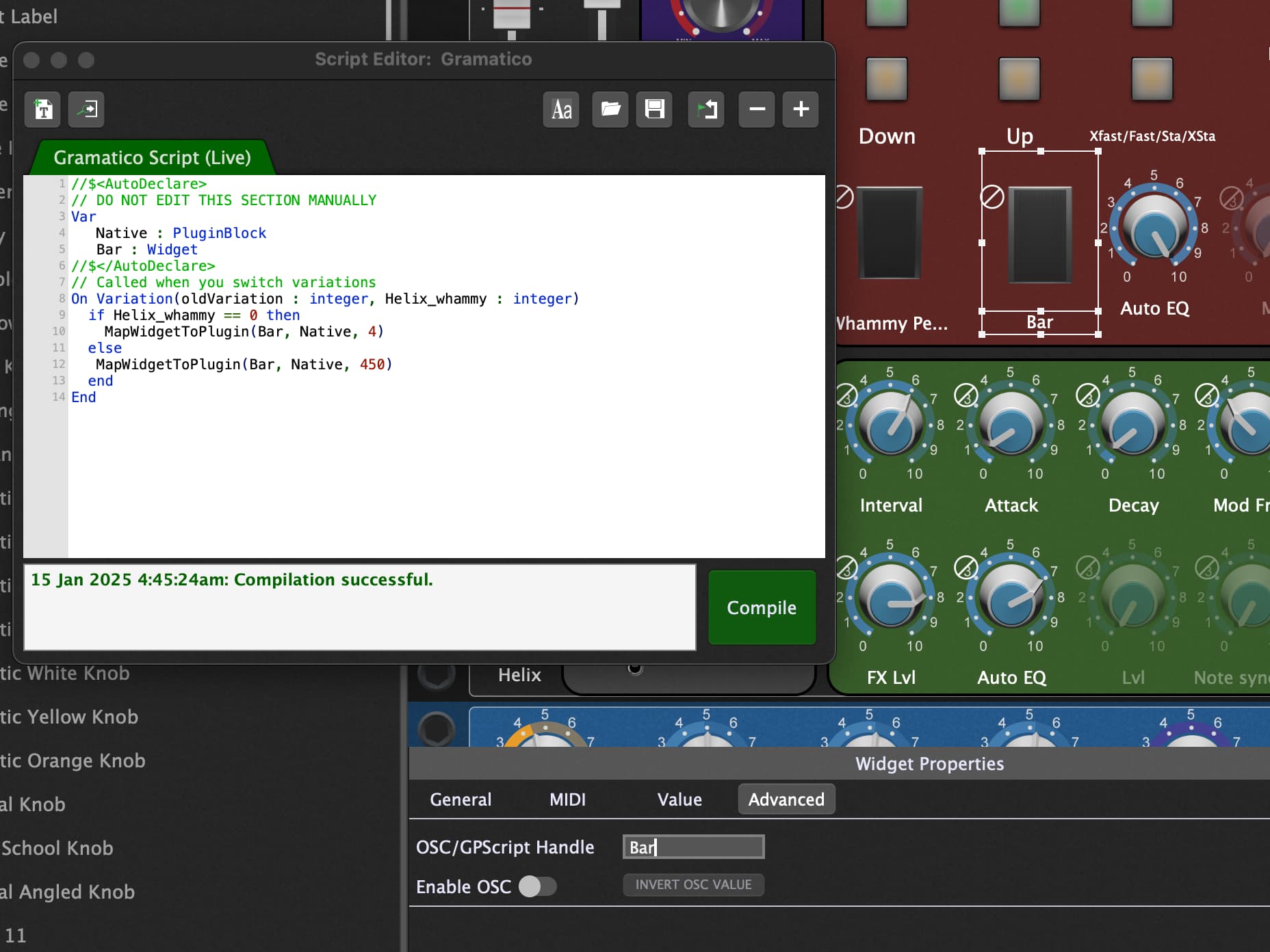Click the leftmost orange LED button in red panel

point(886,79)
